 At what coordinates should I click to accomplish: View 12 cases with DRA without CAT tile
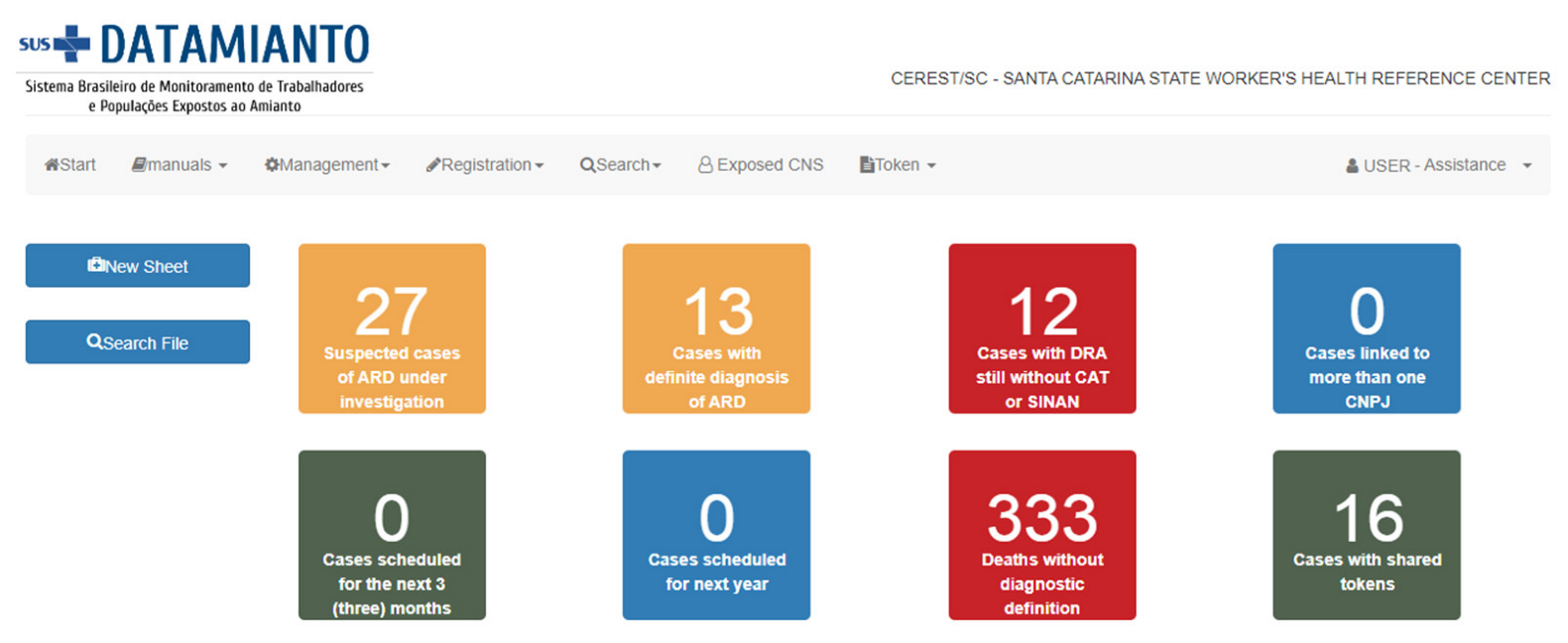pyautogui.click(x=1041, y=328)
